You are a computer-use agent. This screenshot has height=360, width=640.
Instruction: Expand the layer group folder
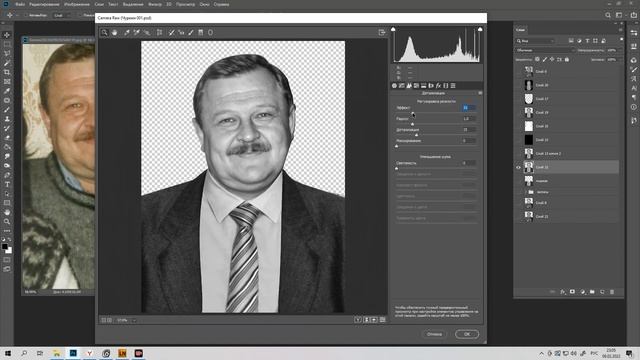(525, 192)
